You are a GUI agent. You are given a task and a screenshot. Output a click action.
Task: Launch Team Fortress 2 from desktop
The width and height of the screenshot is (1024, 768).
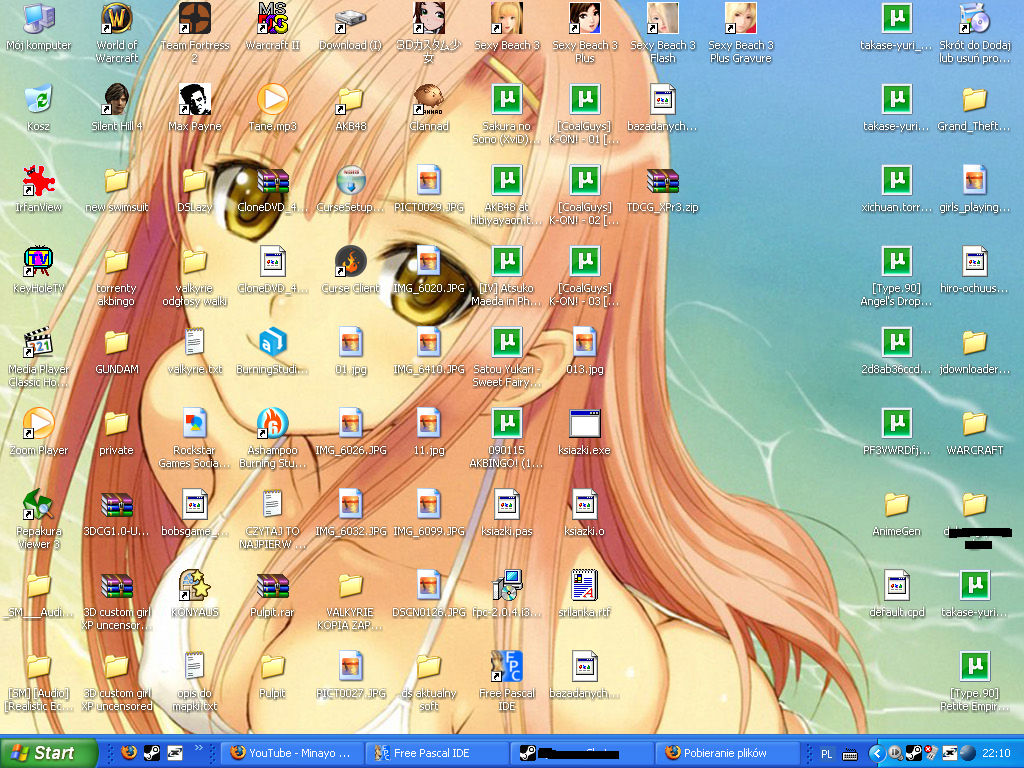[195, 19]
